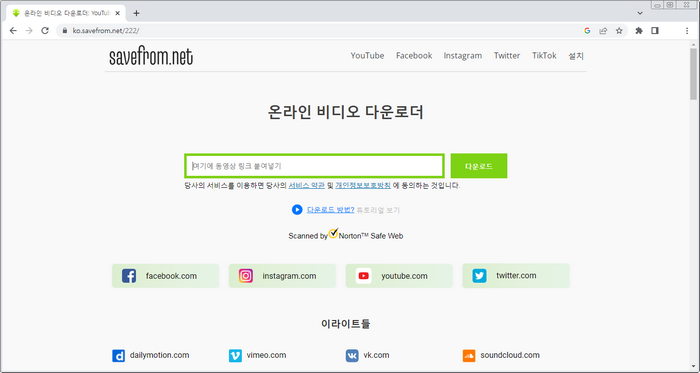Click the Vimeo logo icon
The width and height of the screenshot is (700, 373).
tap(235, 356)
